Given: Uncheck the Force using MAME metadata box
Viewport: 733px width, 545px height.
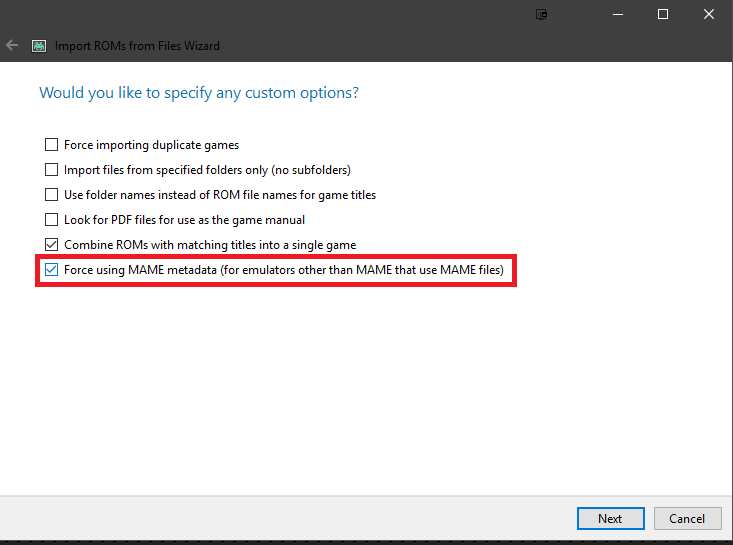Looking at the screenshot, I should pyautogui.click(x=51, y=269).
